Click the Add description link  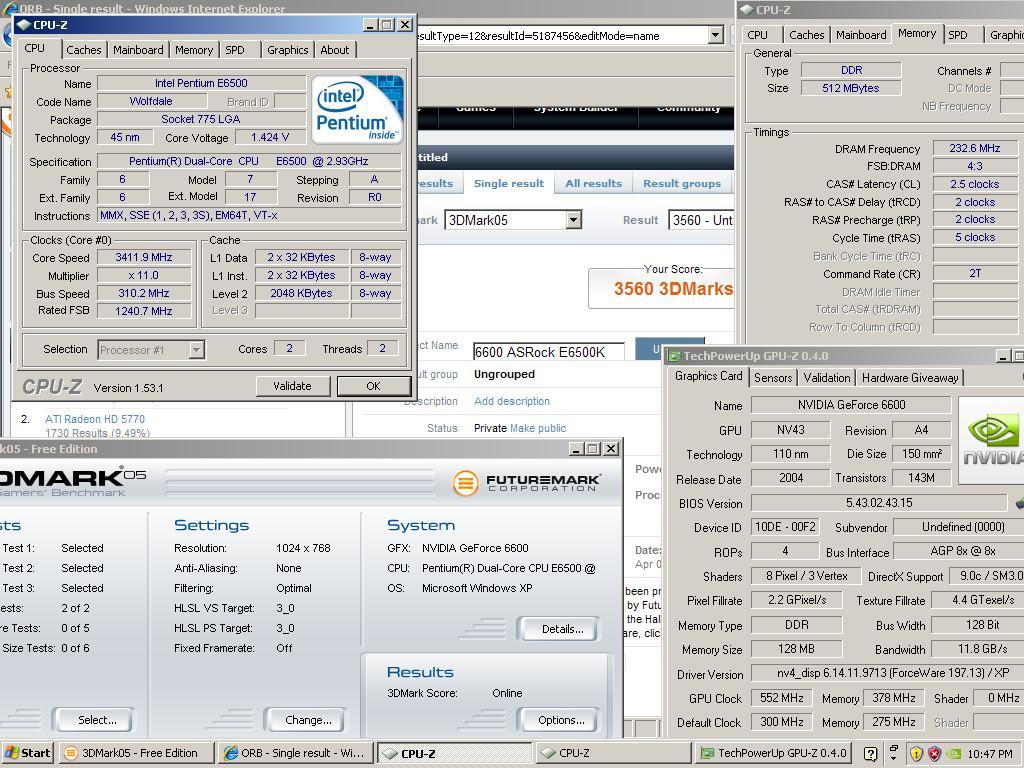[x=512, y=401]
